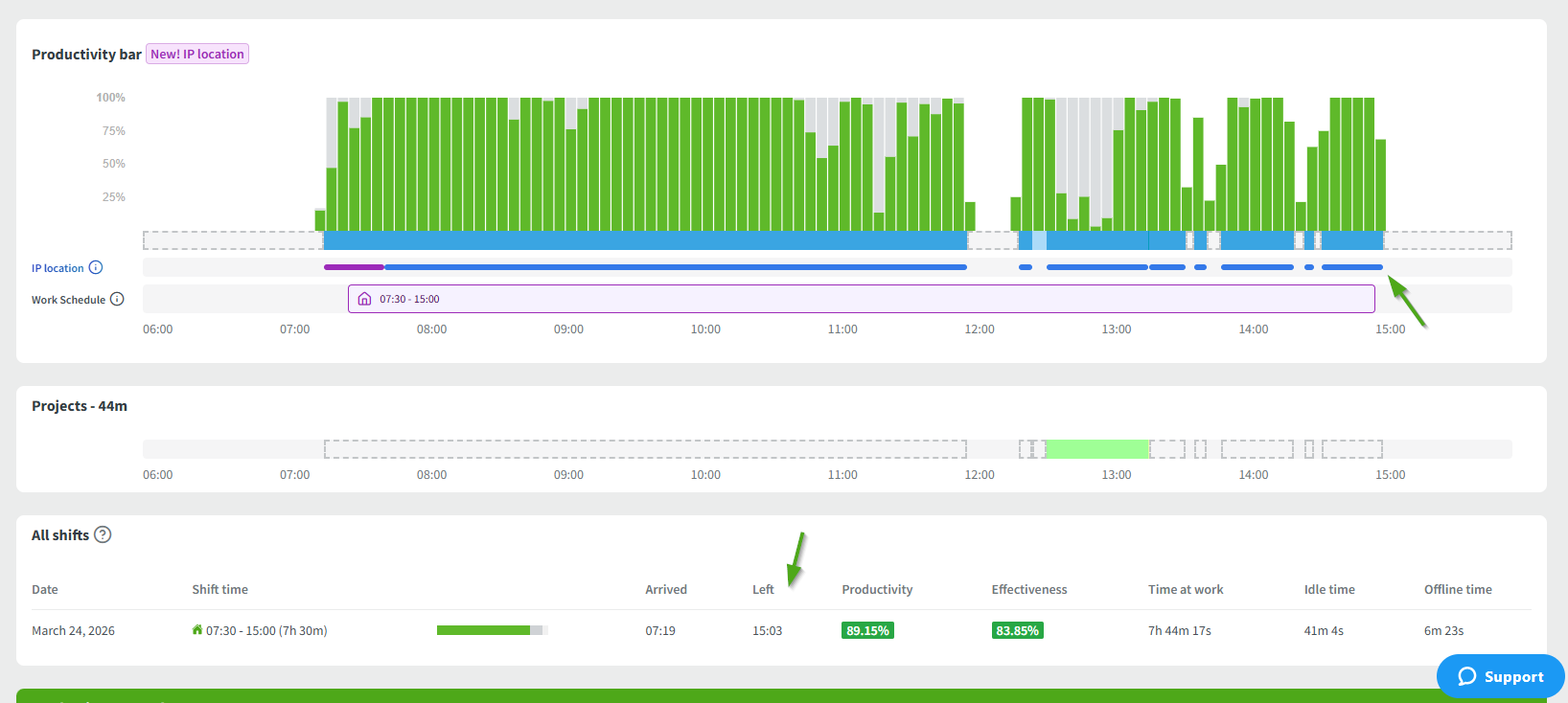This screenshot has height=703, width=1568.
Task: Click the Work Schedule info icon
Action: click(x=117, y=299)
